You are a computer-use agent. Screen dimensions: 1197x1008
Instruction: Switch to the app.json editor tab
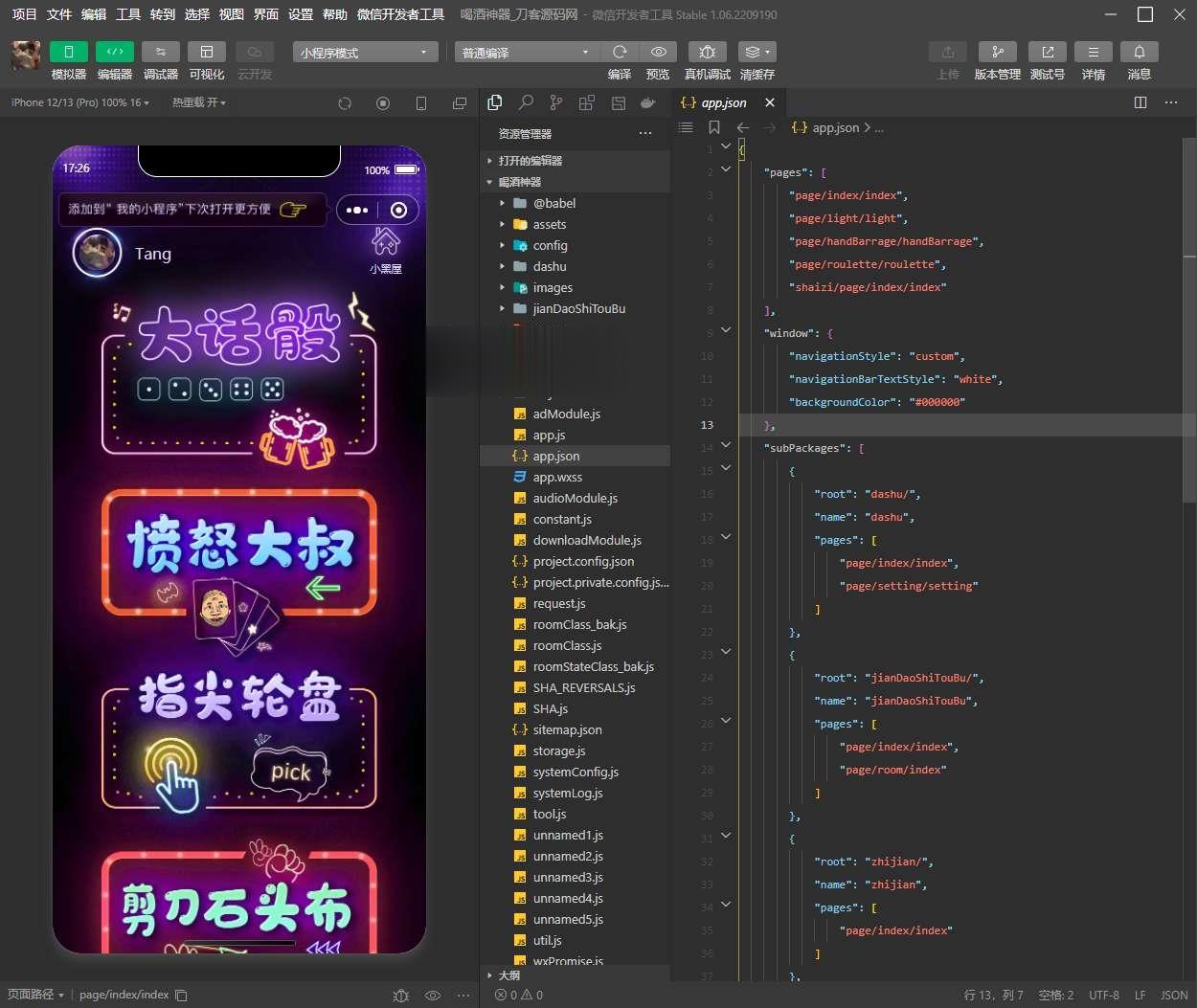(x=723, y=102)
